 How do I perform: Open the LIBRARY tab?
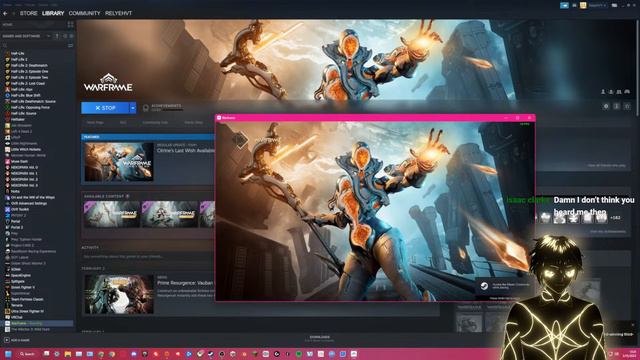pos(53,13)
